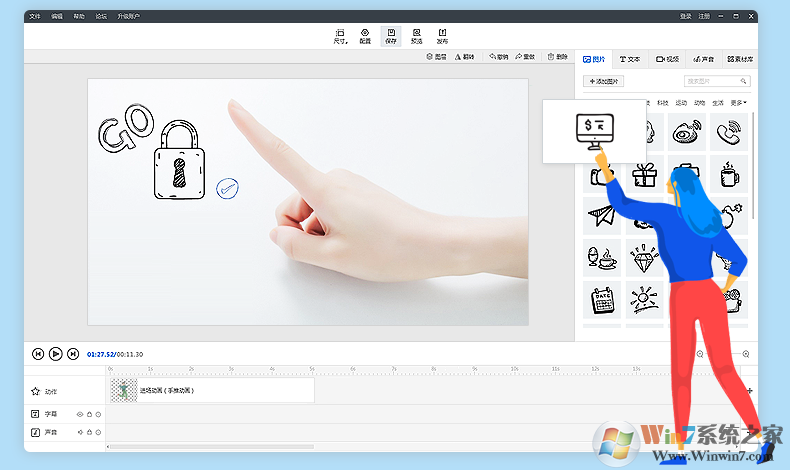Click the trash delete button above the canvas
The width and height of the screenshot is (790, 470).
(x=557, y=57)
